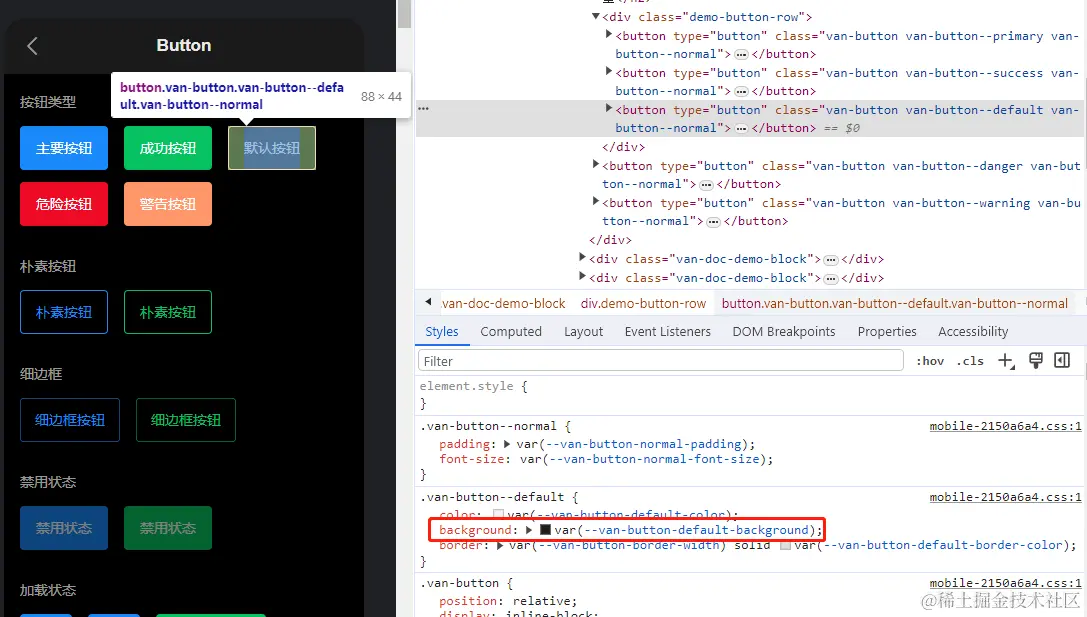This screenshot has width=1087, height=617.
Task: Click the green 禁用状态 button
Action: (x=168, y=528)
